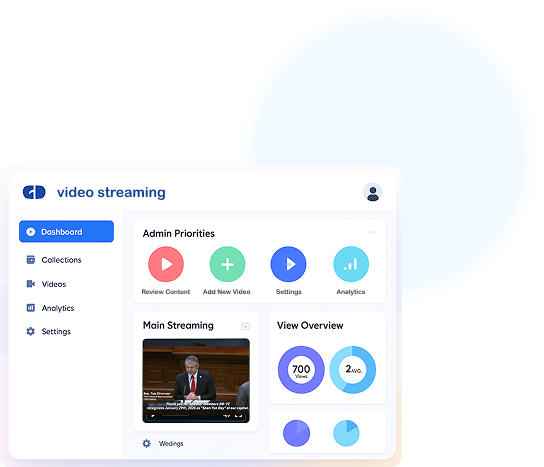544x467 pixels.
Task: Click the video player play button
Action: [153, 416]
